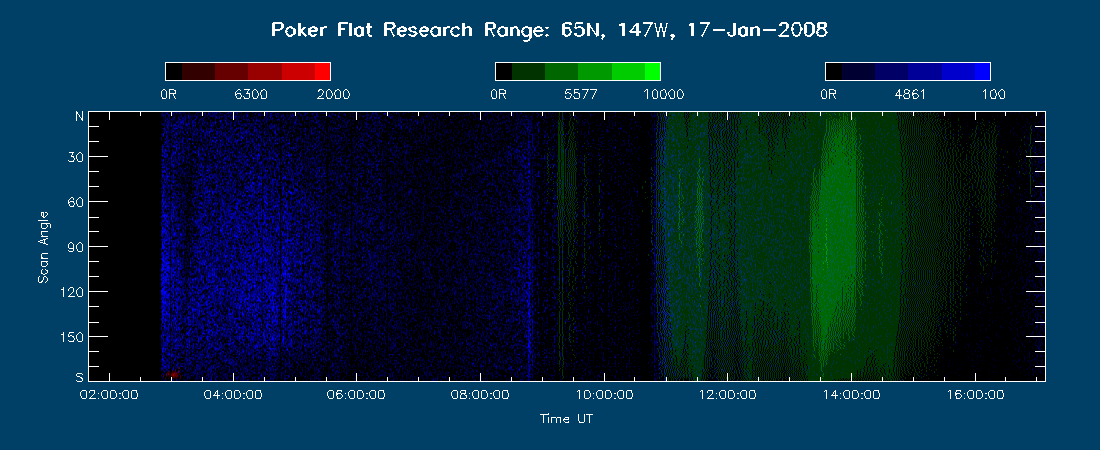Click the 'N' label on the scan axis
Image resolution: width=1100 pixels, height=450 pixels.
[79, 117]
